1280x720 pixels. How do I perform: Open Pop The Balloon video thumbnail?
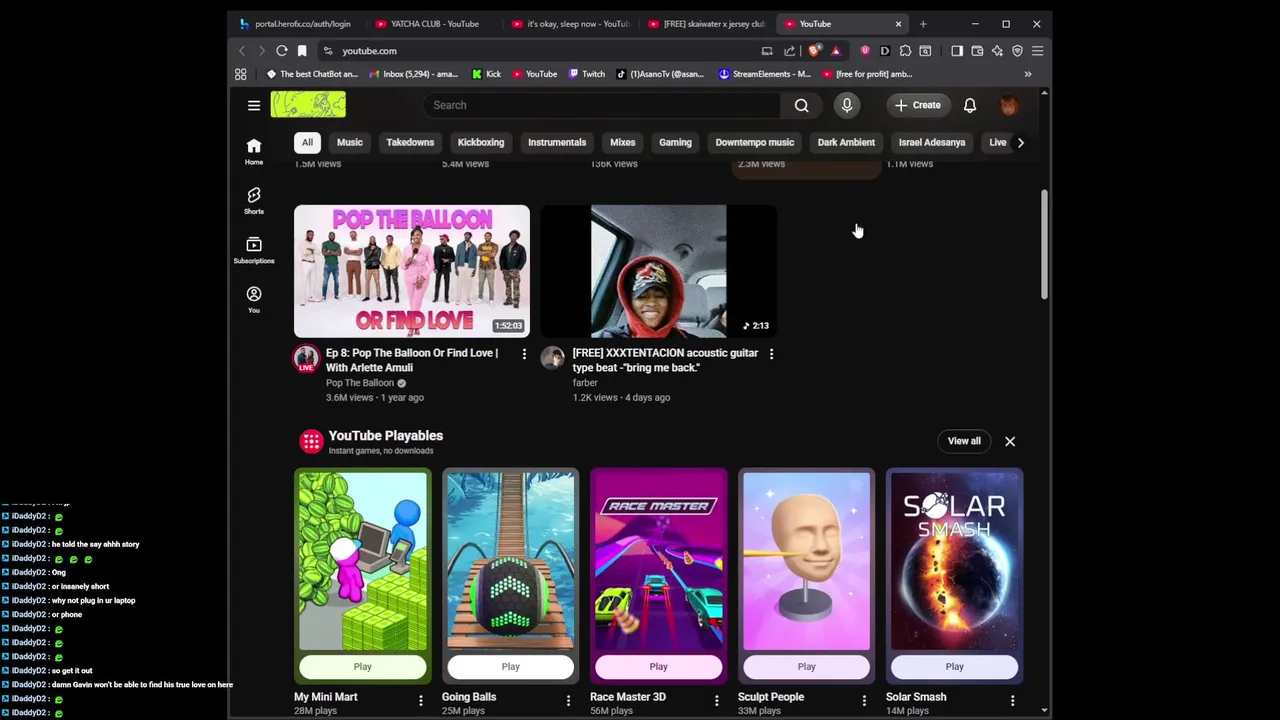(x=412, y=271)
